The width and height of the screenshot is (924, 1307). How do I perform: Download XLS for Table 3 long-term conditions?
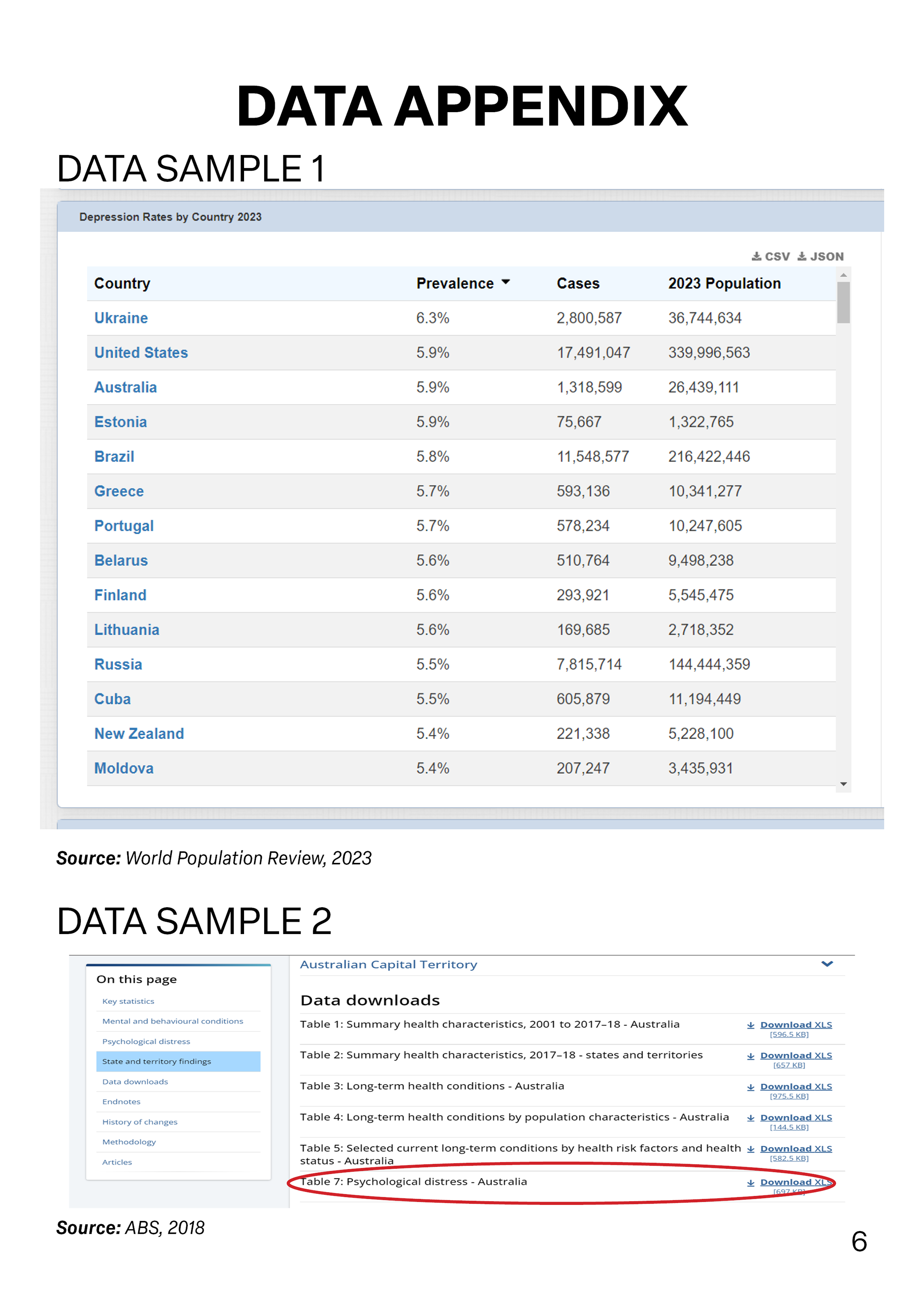coord(796,1087)
